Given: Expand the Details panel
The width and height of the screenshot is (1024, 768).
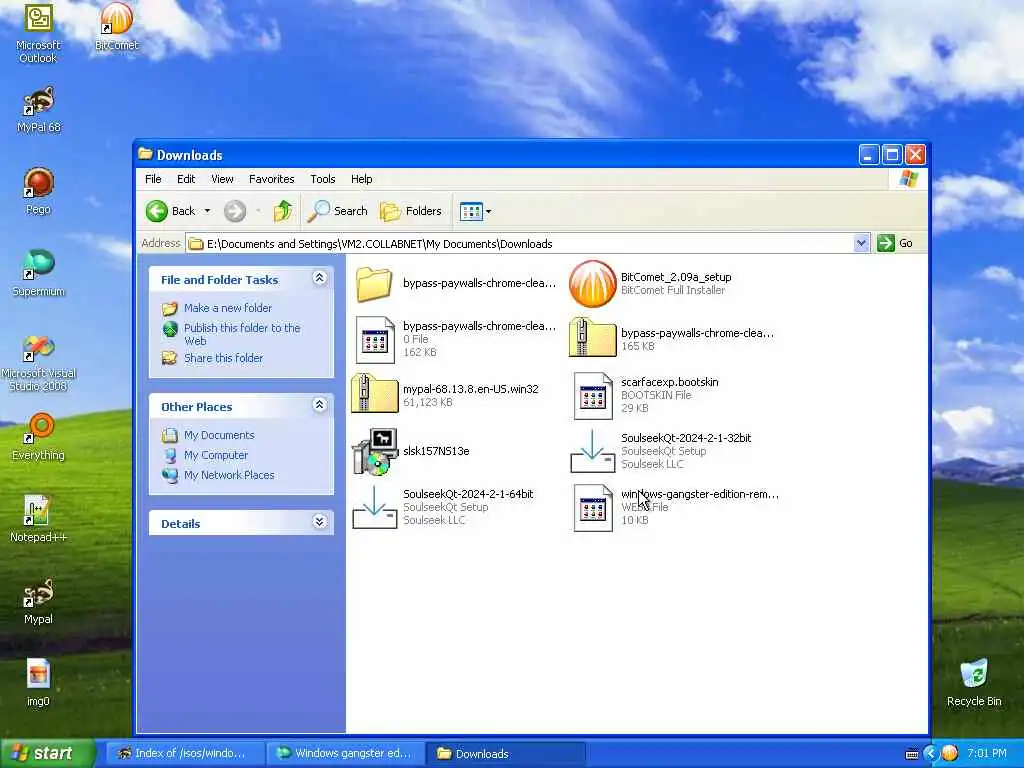Looking at the screenshot, I should click(x=319, y=522).
